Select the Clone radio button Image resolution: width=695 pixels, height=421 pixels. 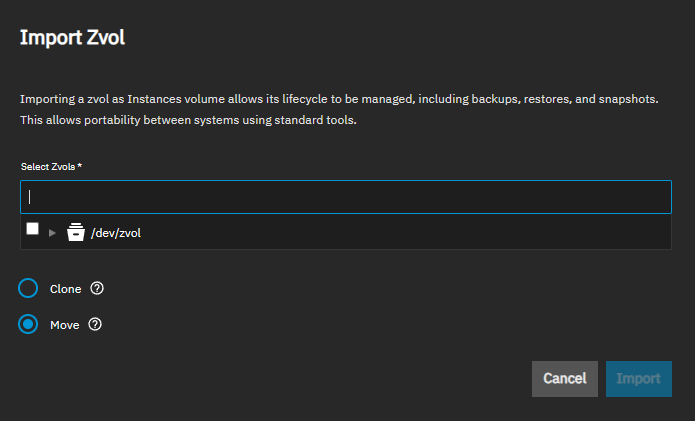[29, 289]
